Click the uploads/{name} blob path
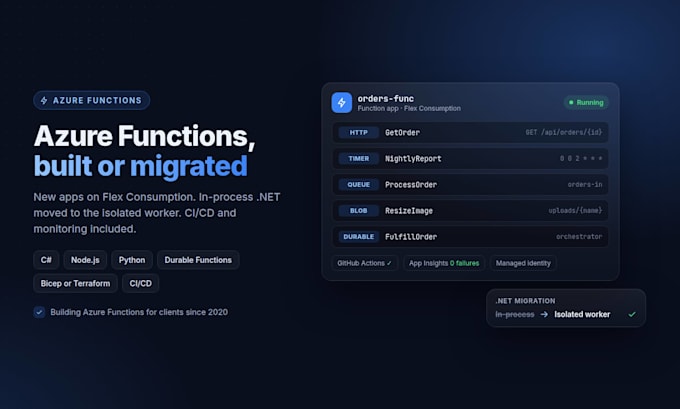The image size is (680, 409). pyautogui.click(x=575, y=210)
